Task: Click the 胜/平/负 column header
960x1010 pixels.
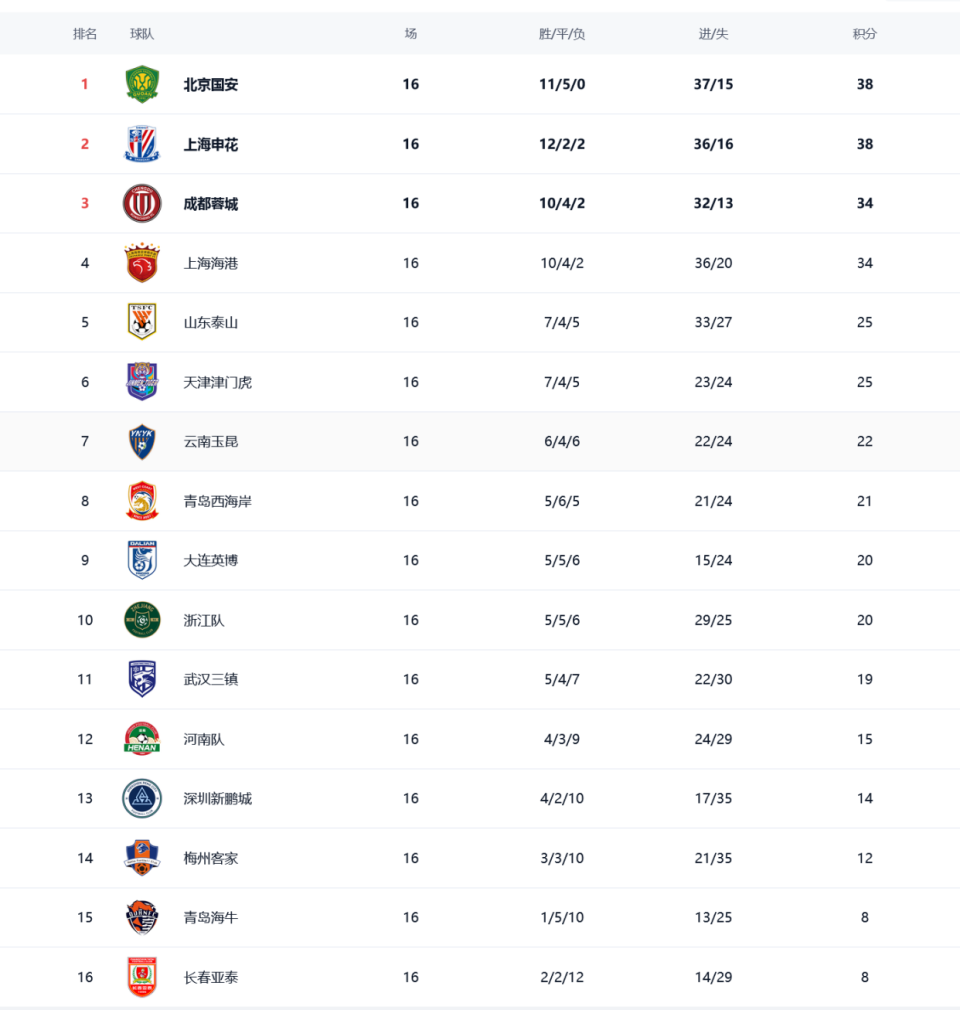Action: click(x=562, y=34)
